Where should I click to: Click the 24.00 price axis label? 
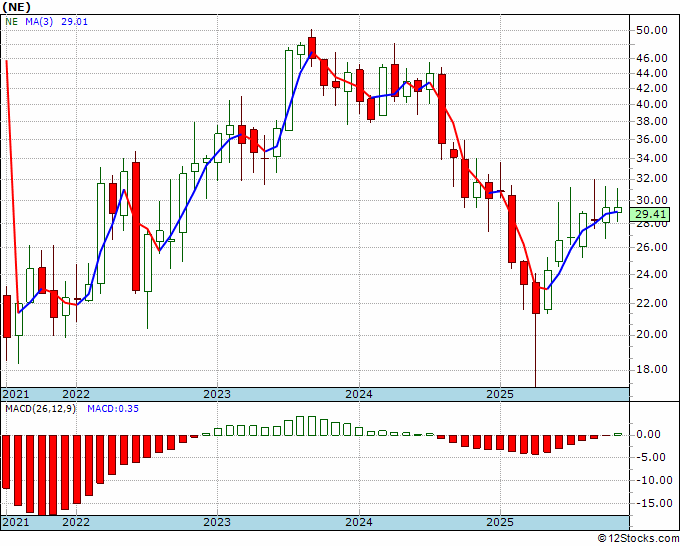(x=651, y=274)
